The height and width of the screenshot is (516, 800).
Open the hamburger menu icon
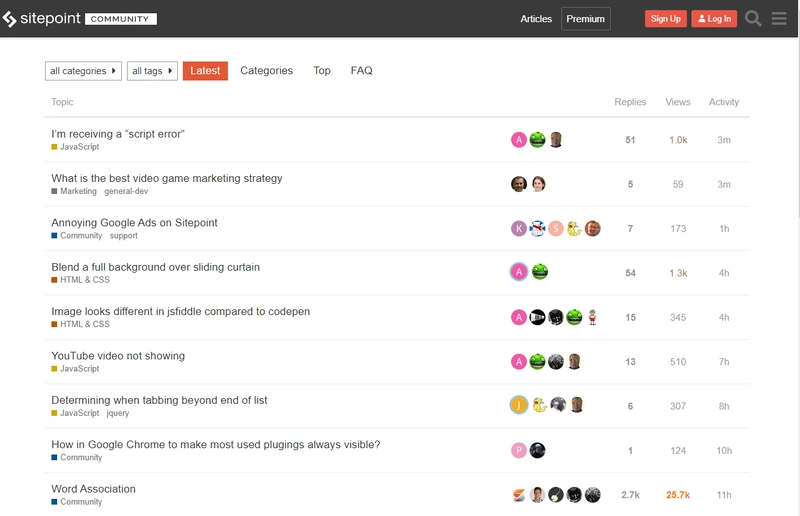coord(779,19)
